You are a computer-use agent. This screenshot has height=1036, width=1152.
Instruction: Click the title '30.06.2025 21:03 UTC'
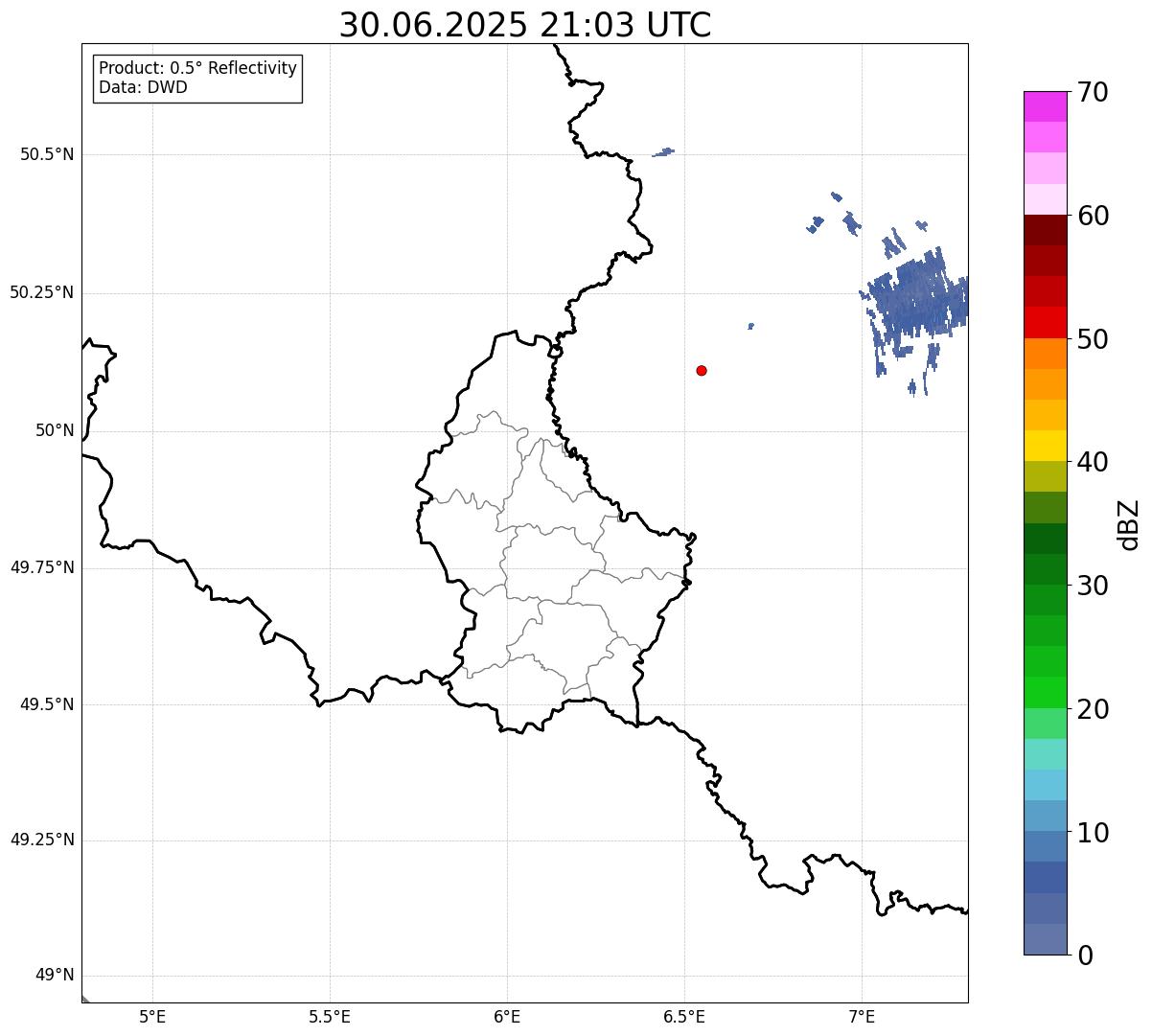(x=525, y=25)
